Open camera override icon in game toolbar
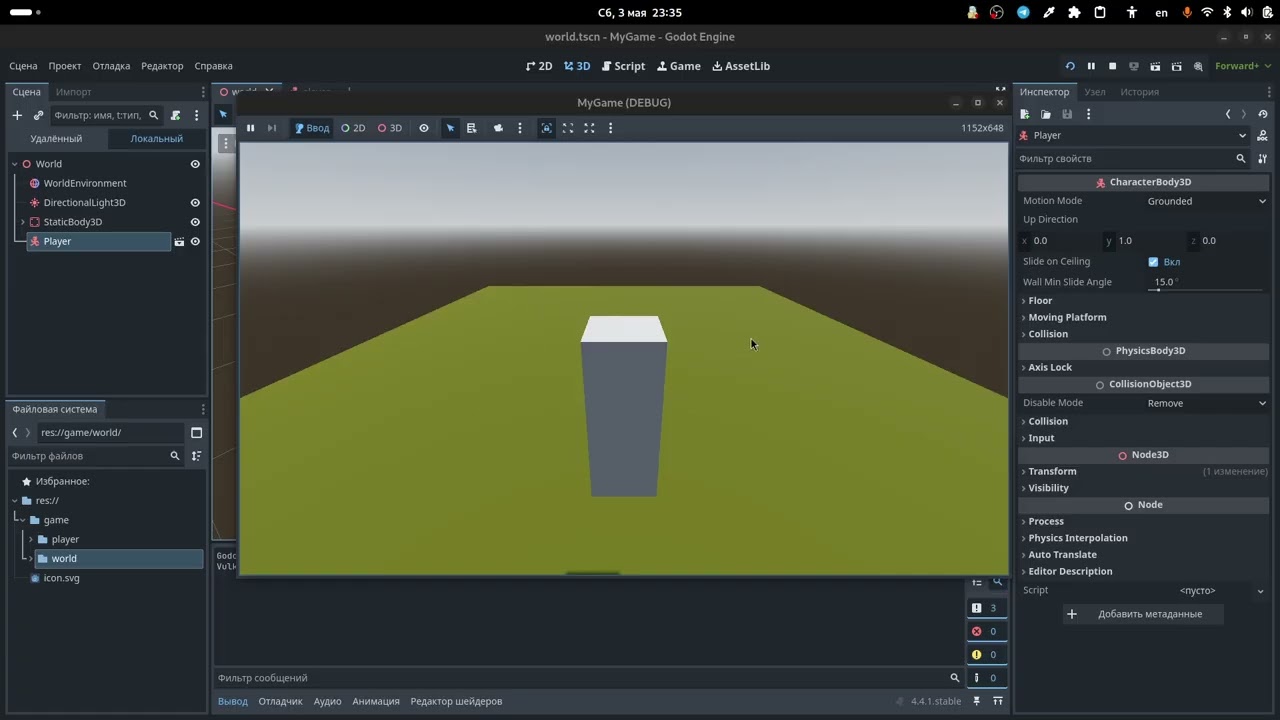Viewport: 1280px width, 720px height. coord(498,128)
